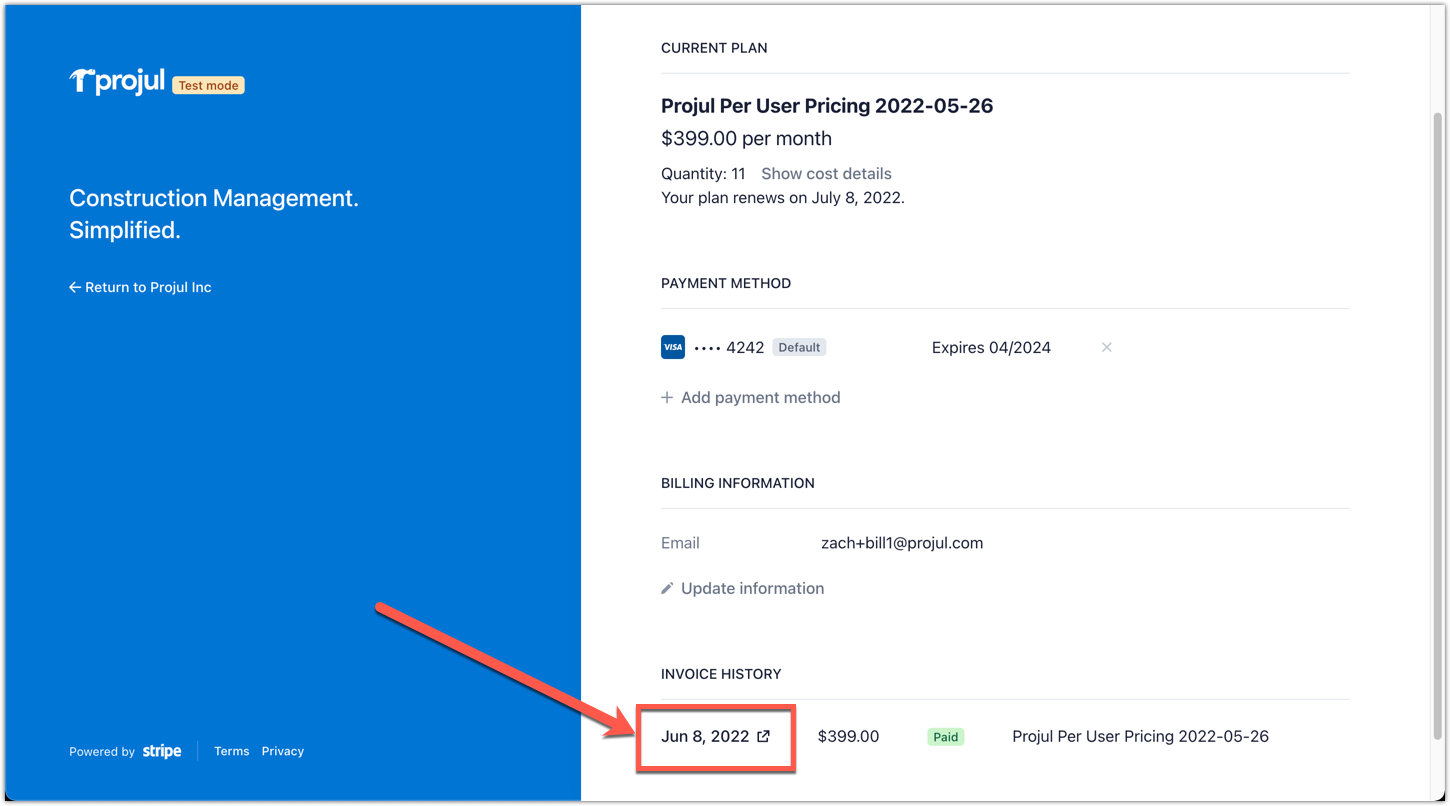Click the external link icon beside Jun 8, 2022

(x=764, y=736)
